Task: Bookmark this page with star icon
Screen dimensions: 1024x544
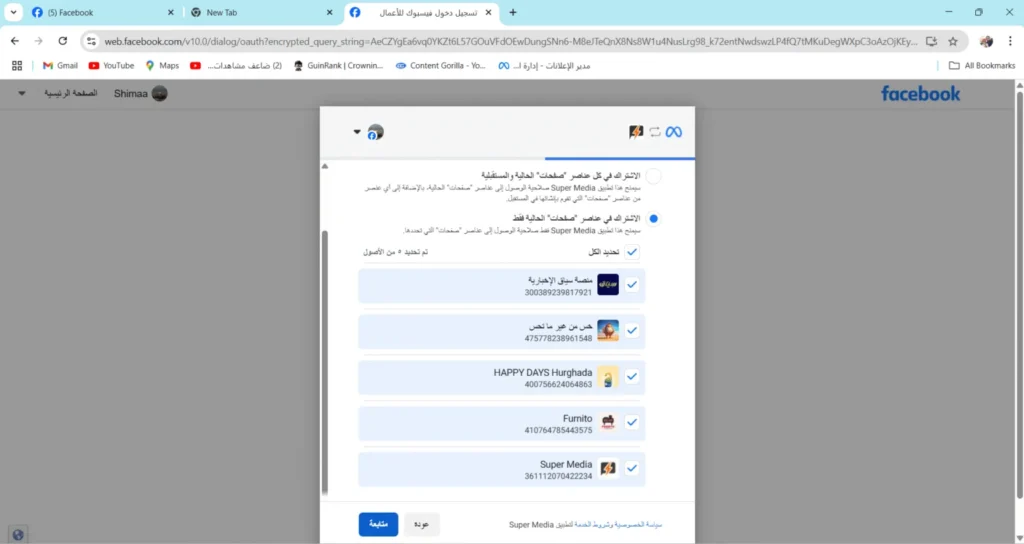Action: point(953,41)
